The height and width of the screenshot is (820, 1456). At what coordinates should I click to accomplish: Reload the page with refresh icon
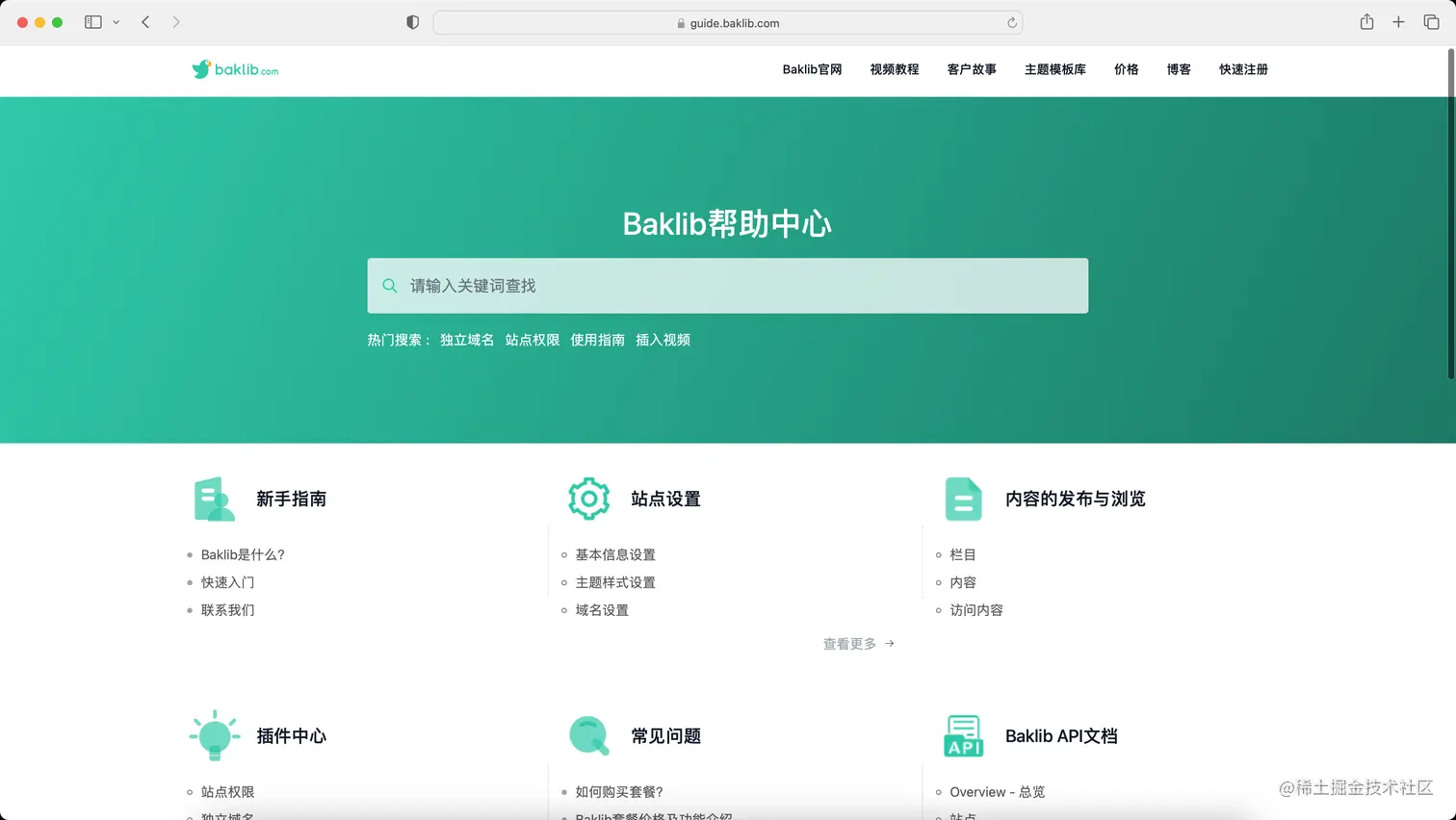click(1011, 23)
